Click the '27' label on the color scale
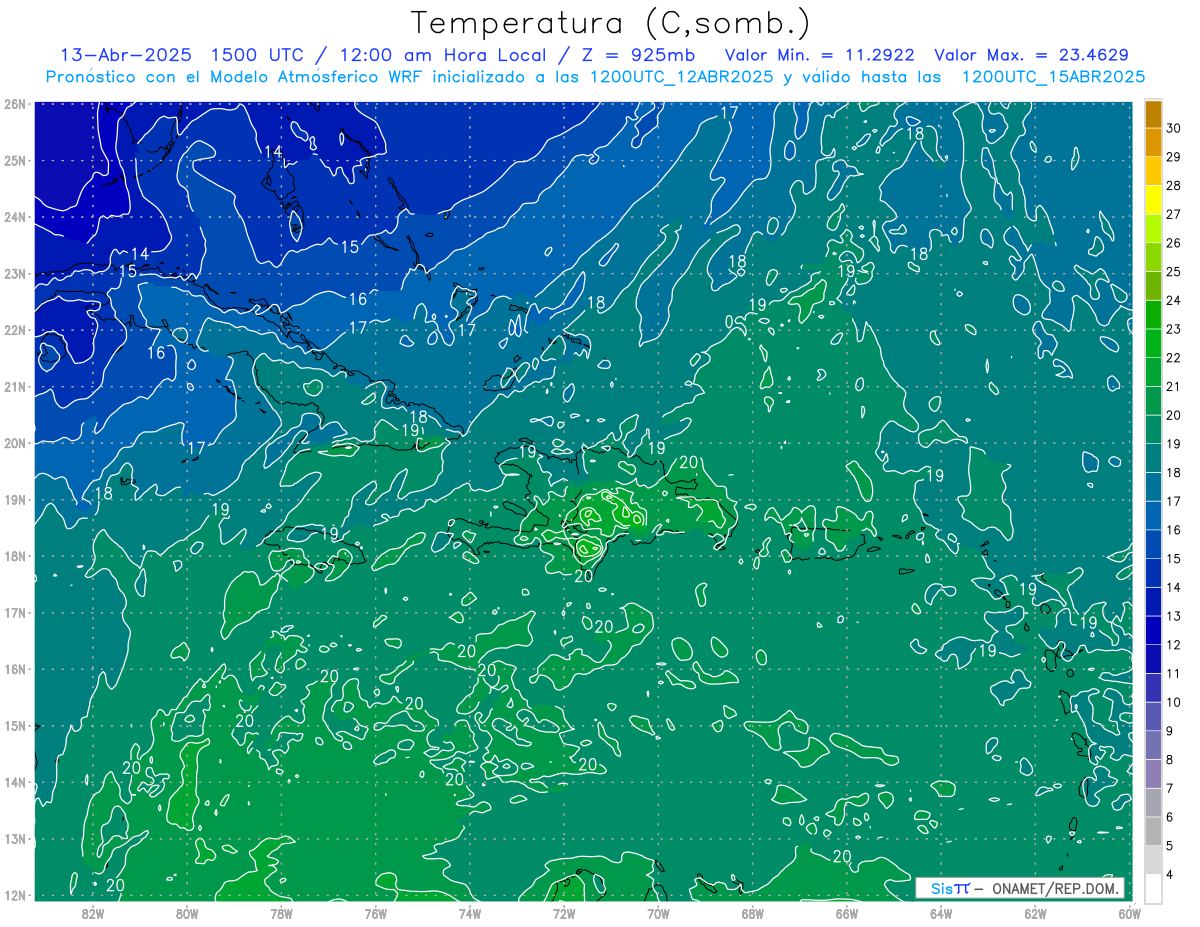The height and width of the screenshot is (927, 1200). (x=1174, y=214)
